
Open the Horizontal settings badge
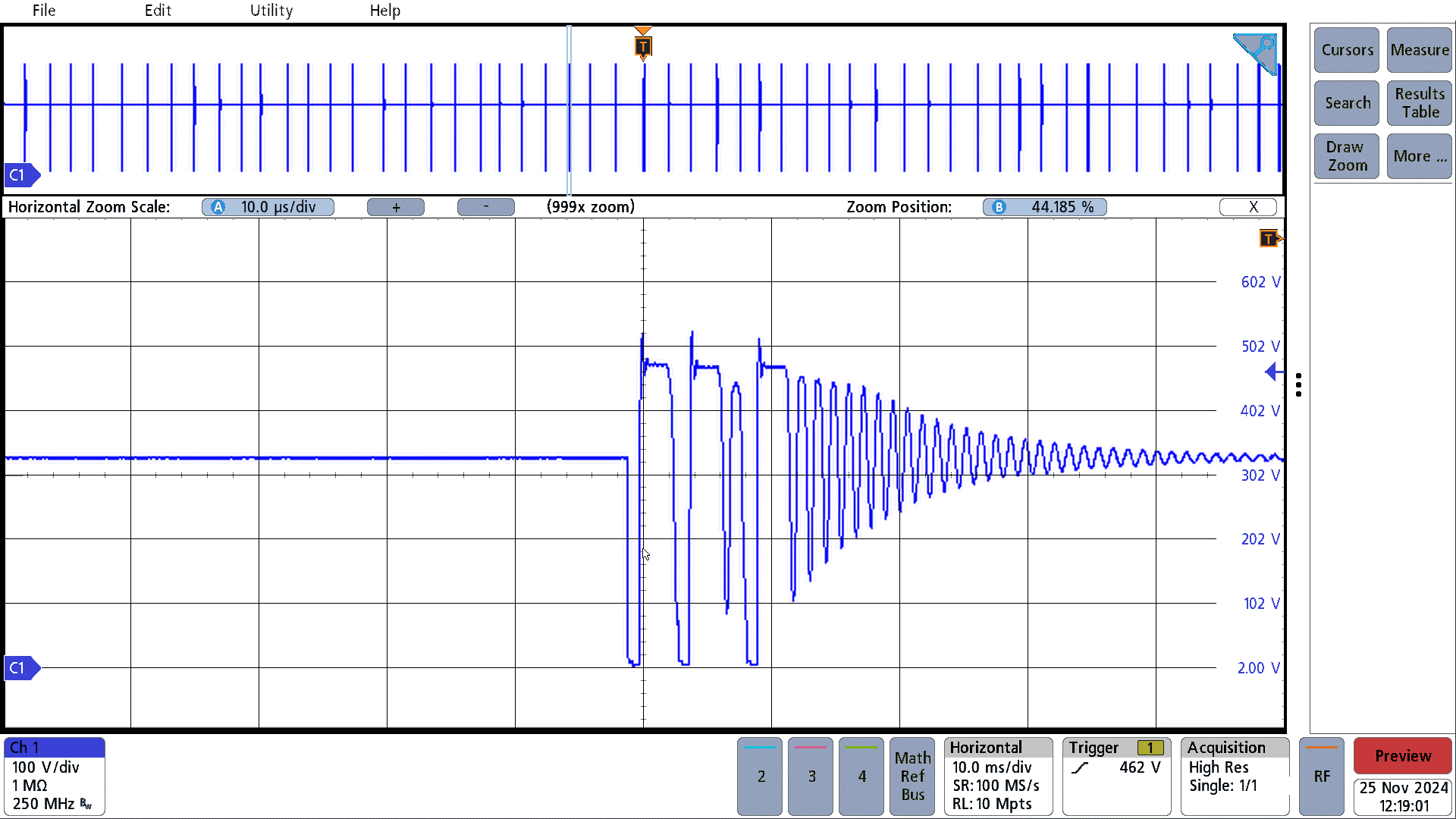click(x=999, y=777)
